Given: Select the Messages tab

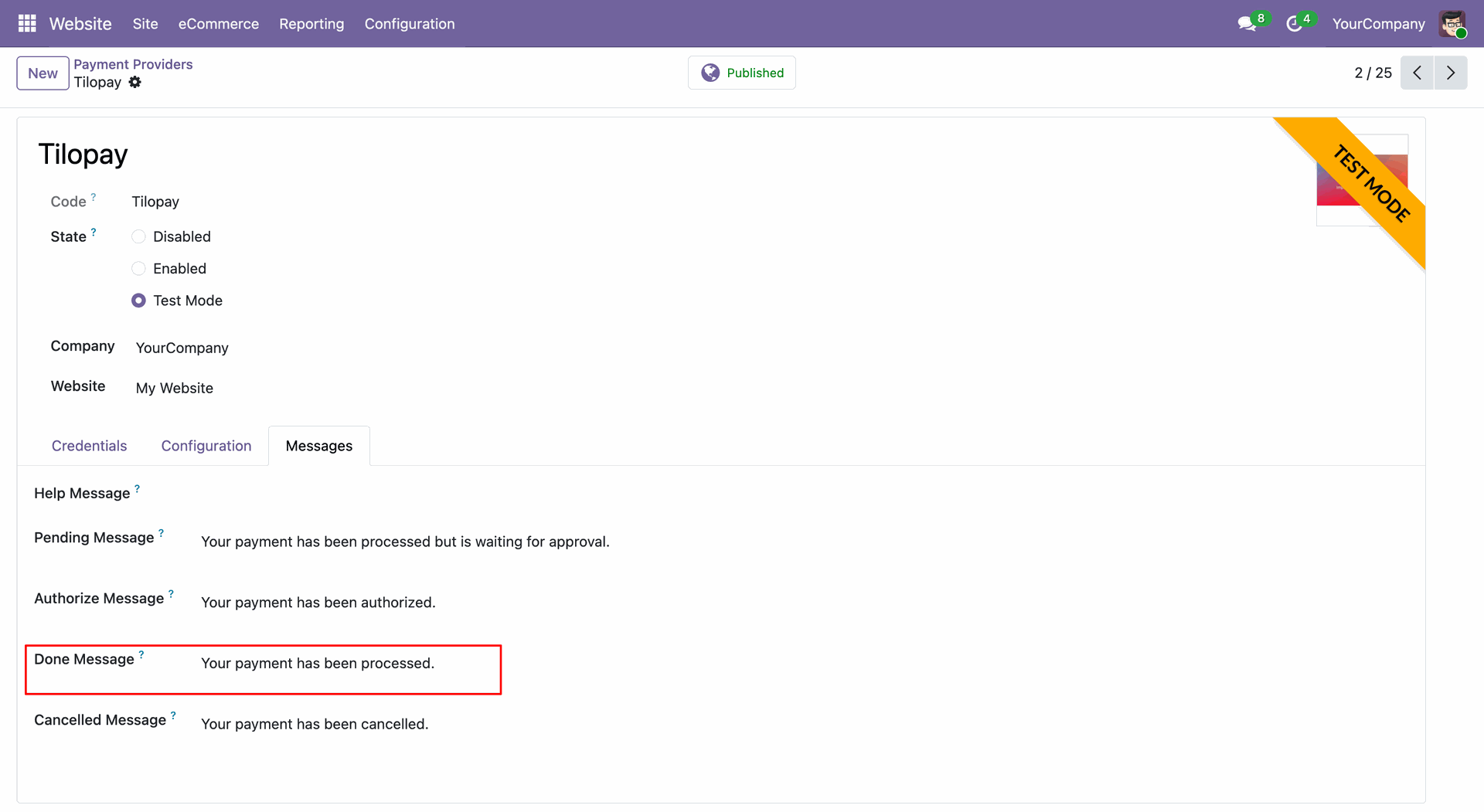Looking at the screenshot, I should click(319, 446).
